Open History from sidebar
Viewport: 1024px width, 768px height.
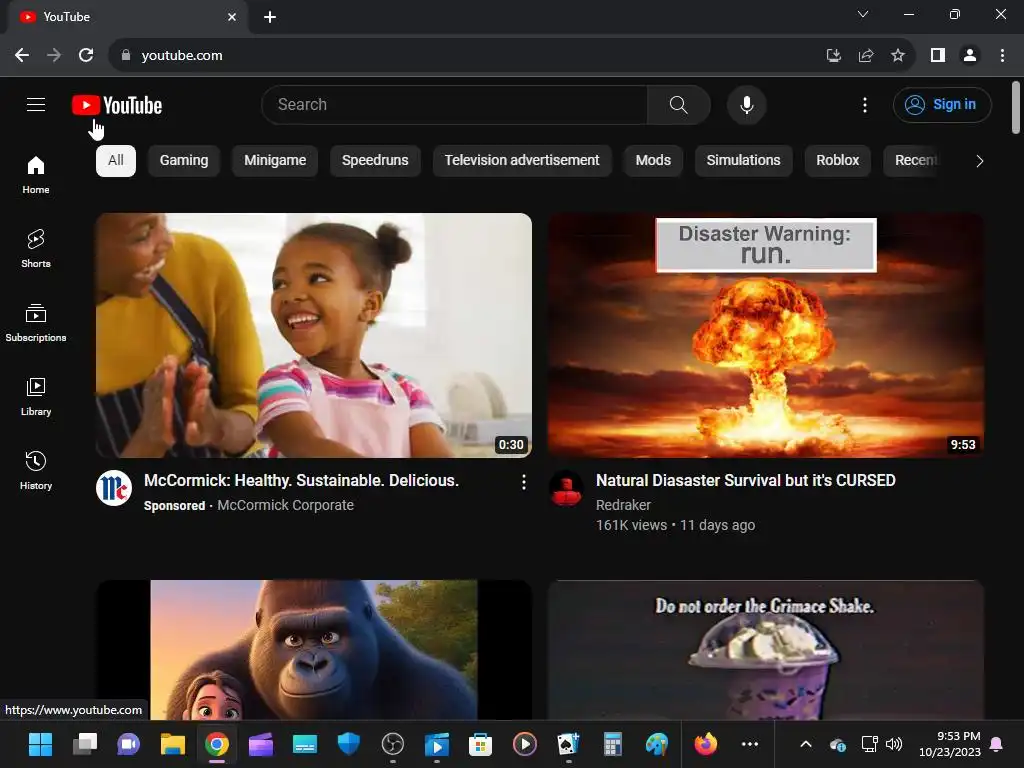coord(36,470)
